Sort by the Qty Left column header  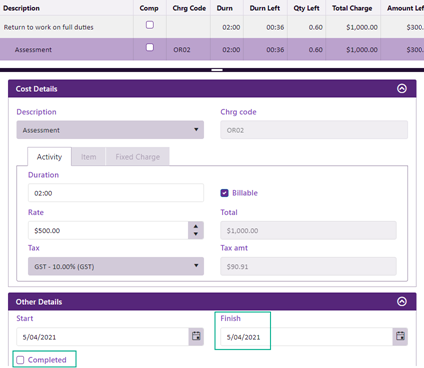306,8
